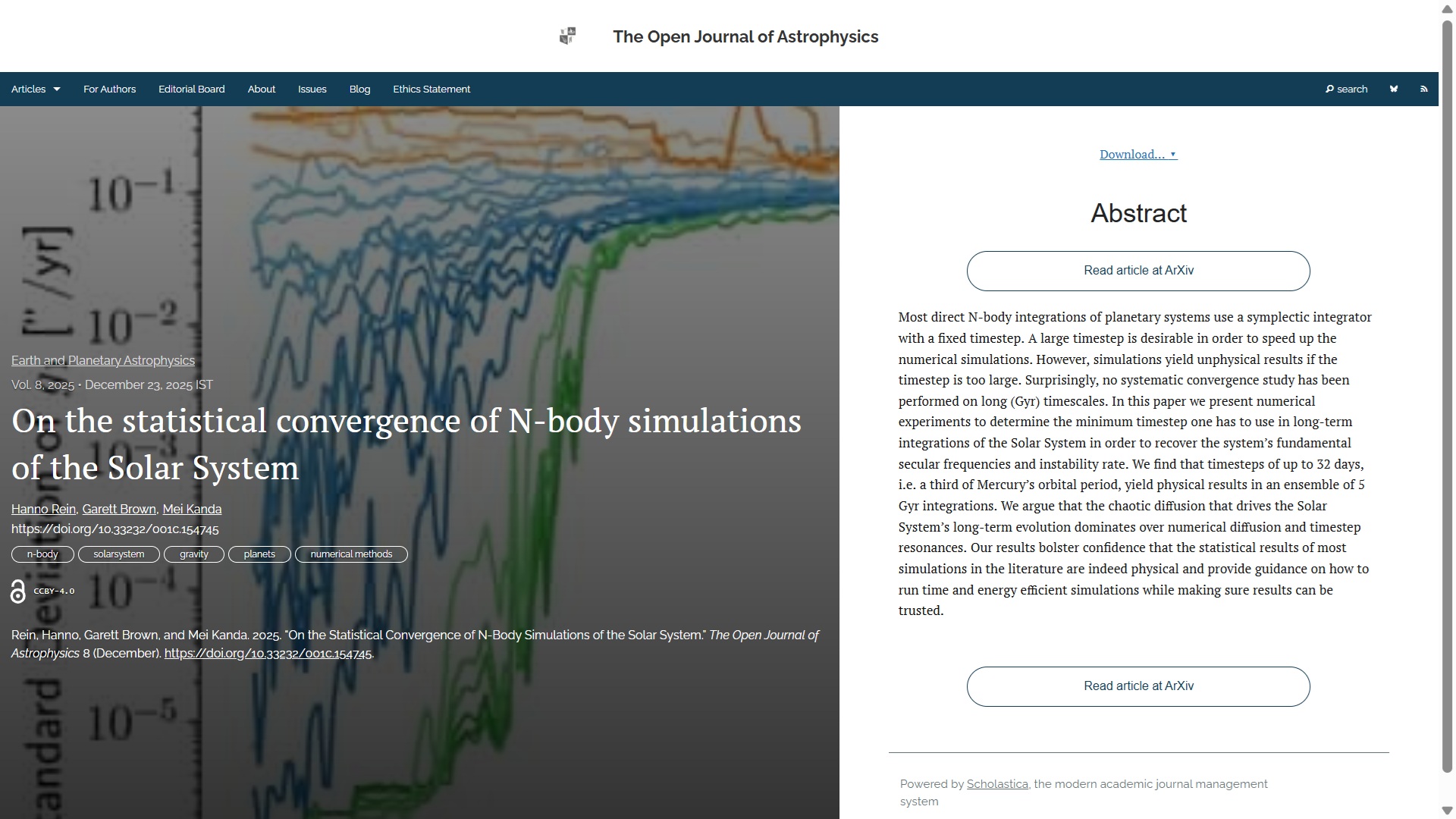Open the Download... dropdown
The image size is (1456, 819).
point(1137,155)
